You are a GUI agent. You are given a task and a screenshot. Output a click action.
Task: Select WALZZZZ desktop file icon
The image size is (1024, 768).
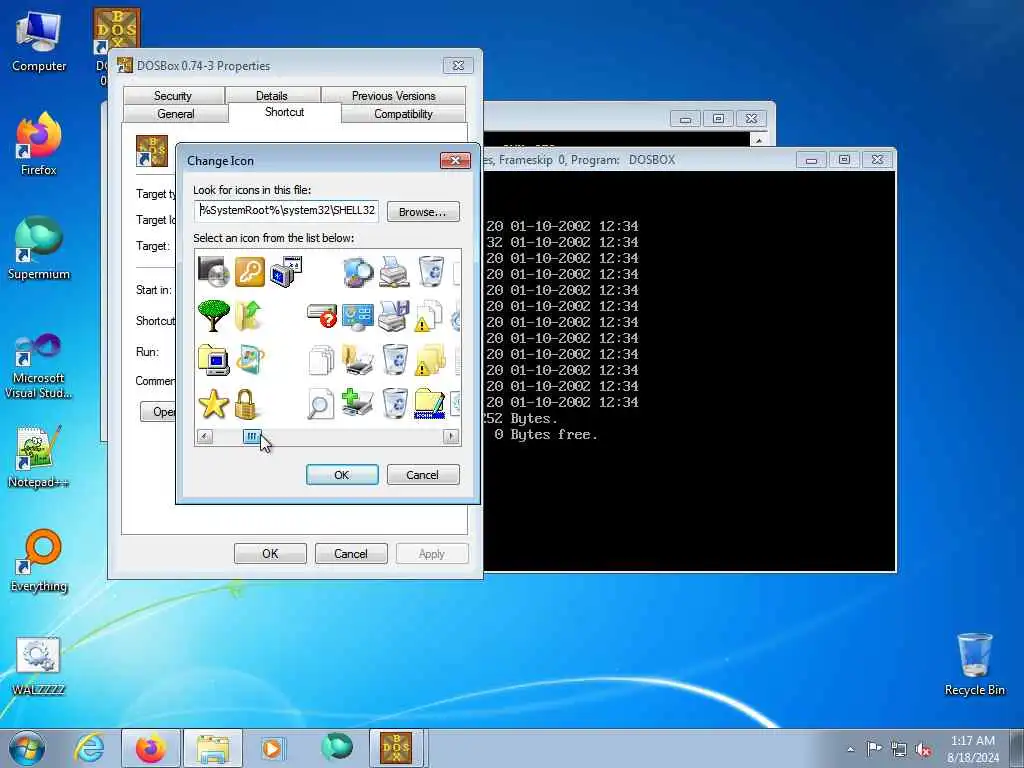[39, 665]
